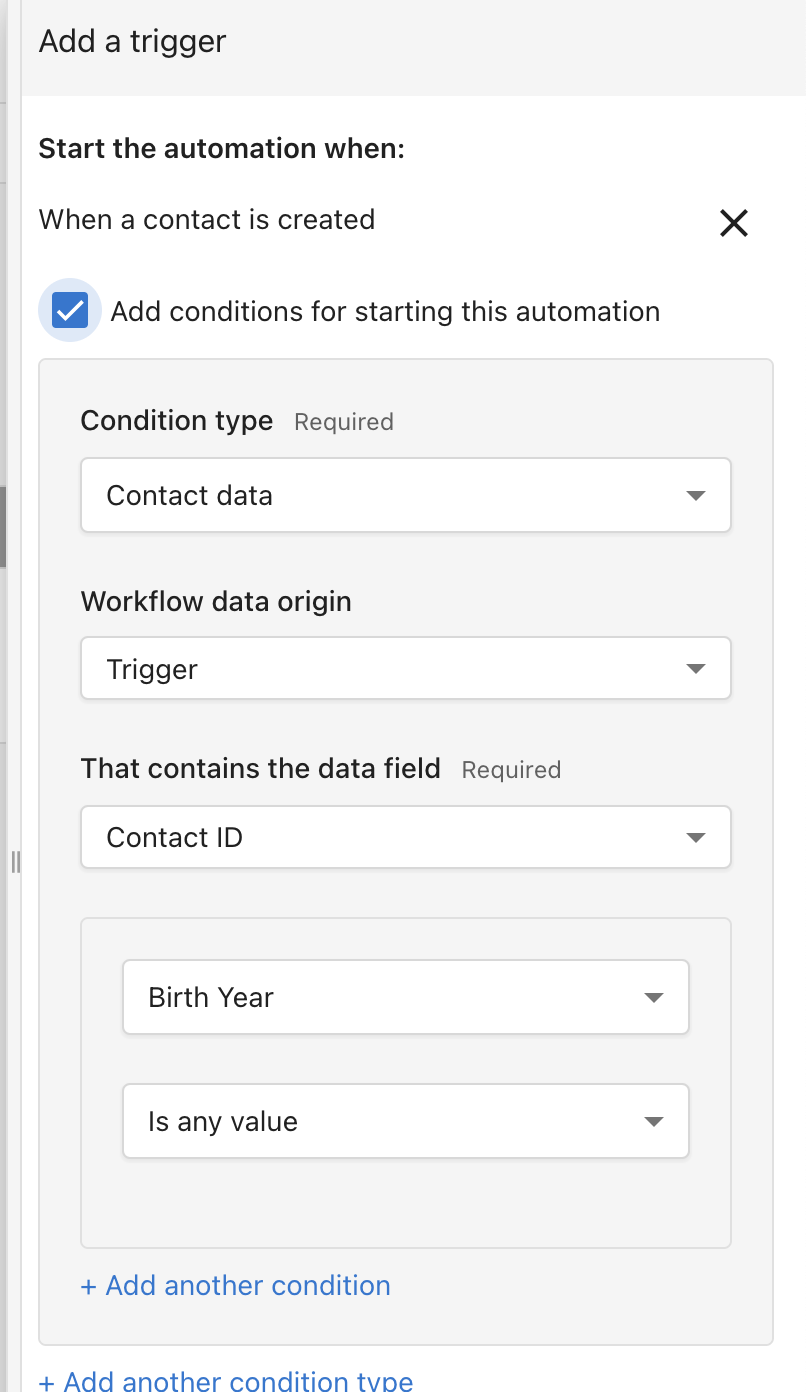Click '+ Add another condition type' link

click(x=226, y=1381)
